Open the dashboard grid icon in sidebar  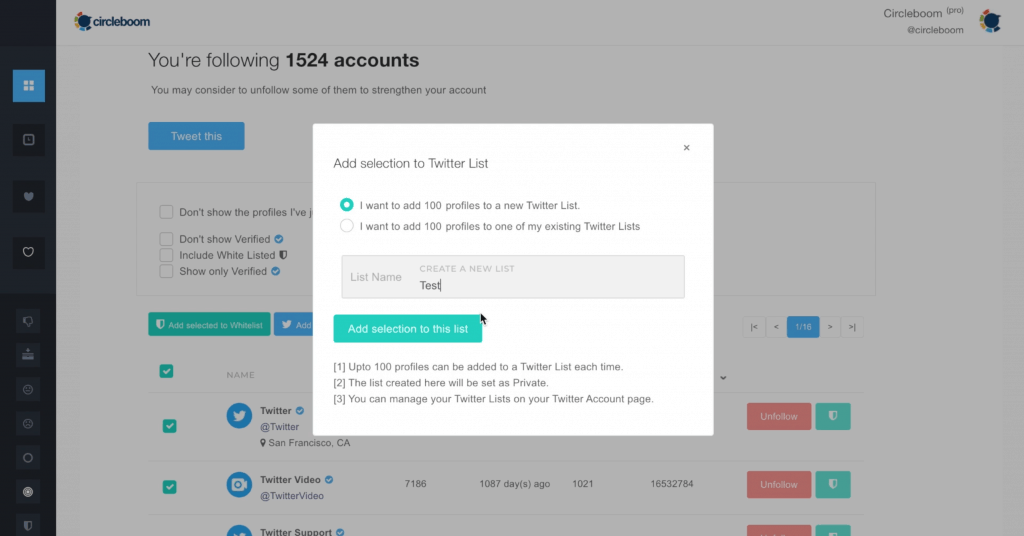click(29, 86)
